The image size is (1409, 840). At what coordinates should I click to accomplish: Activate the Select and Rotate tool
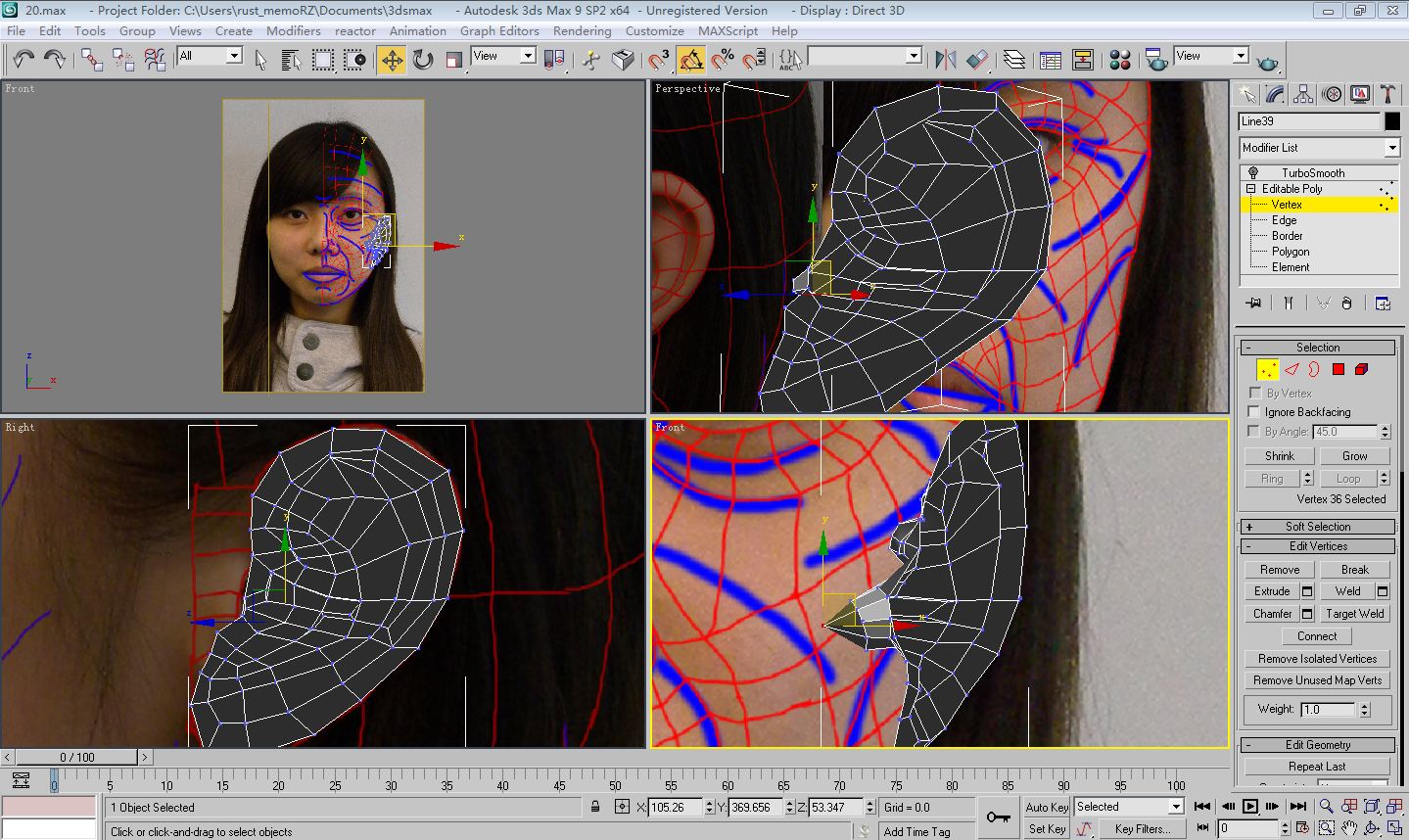423,60
